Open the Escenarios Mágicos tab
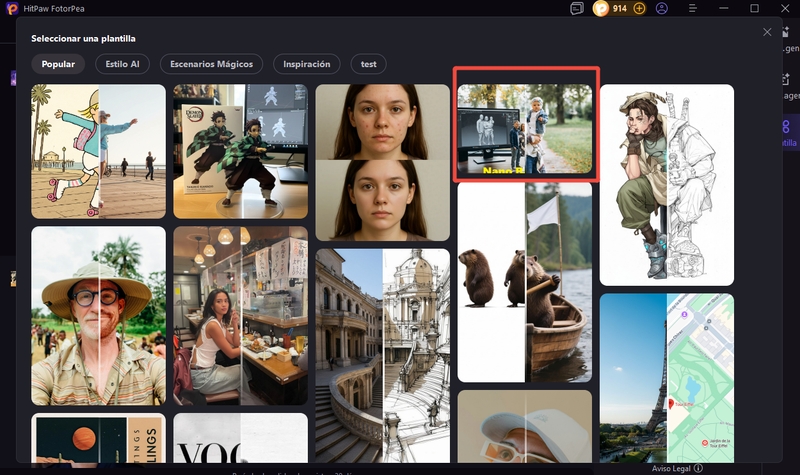This screenshot has height=475, width=800. click(211, 64)
